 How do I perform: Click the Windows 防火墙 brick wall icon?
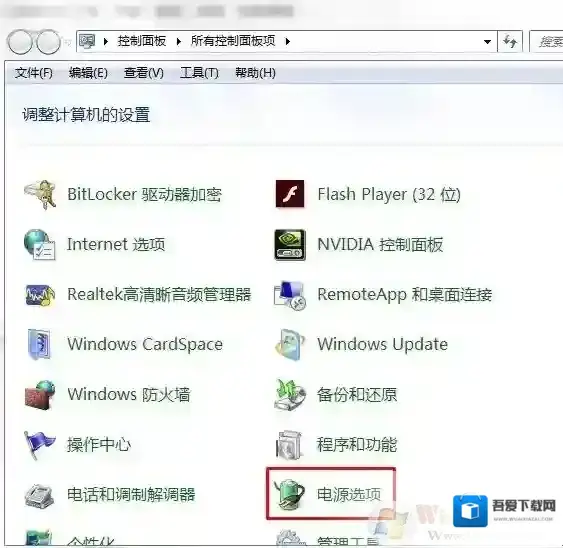click(x=40, y=395)
